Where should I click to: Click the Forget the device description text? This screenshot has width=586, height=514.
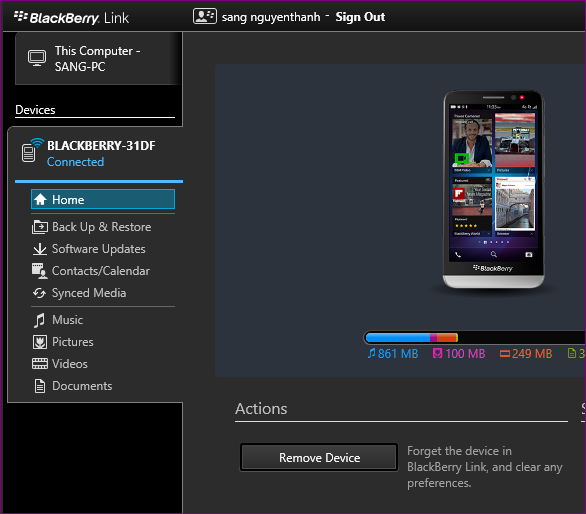click(x=484, y=467)
